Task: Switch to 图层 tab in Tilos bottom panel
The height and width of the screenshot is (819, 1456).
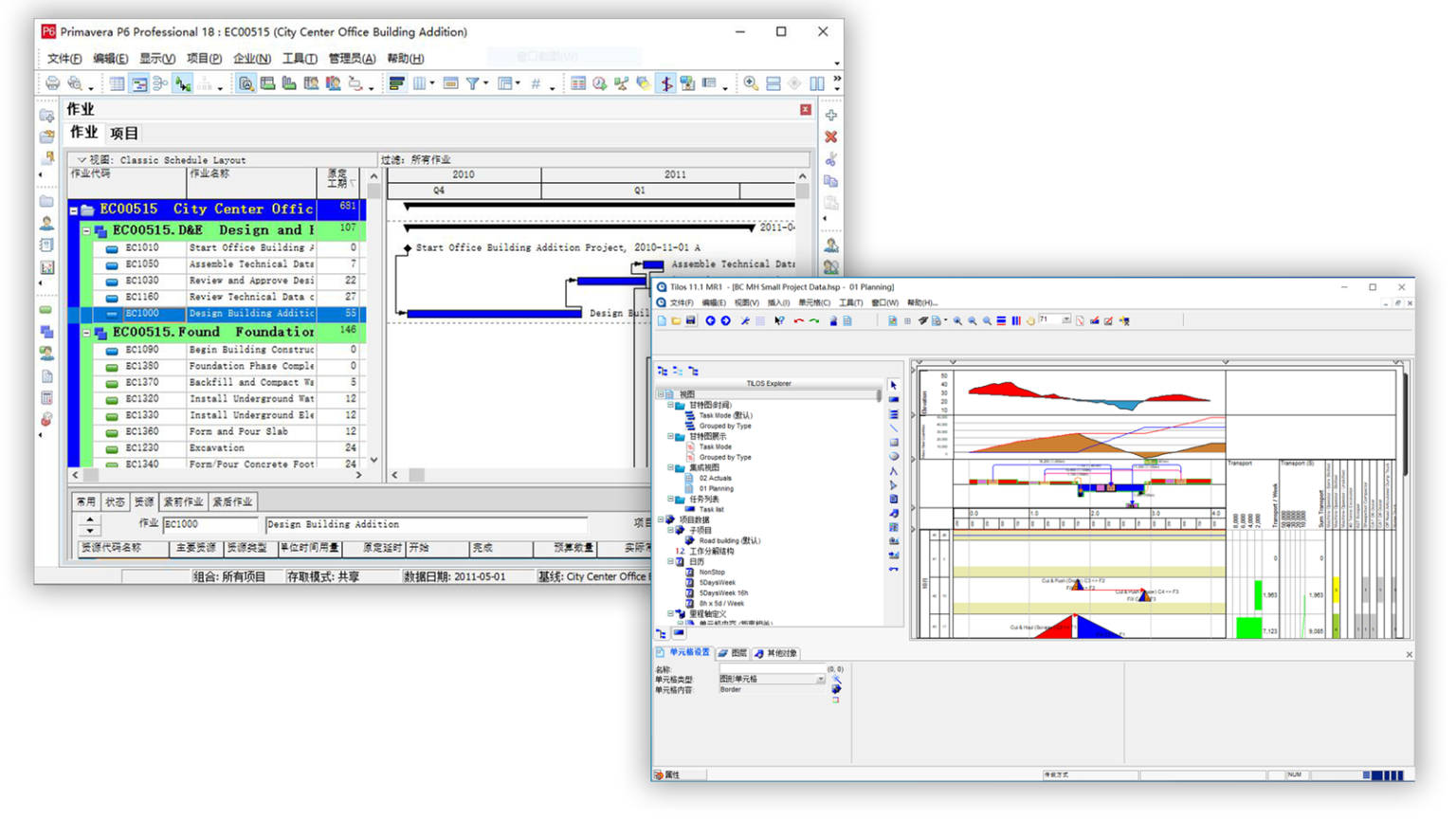Action: (733, 653)
